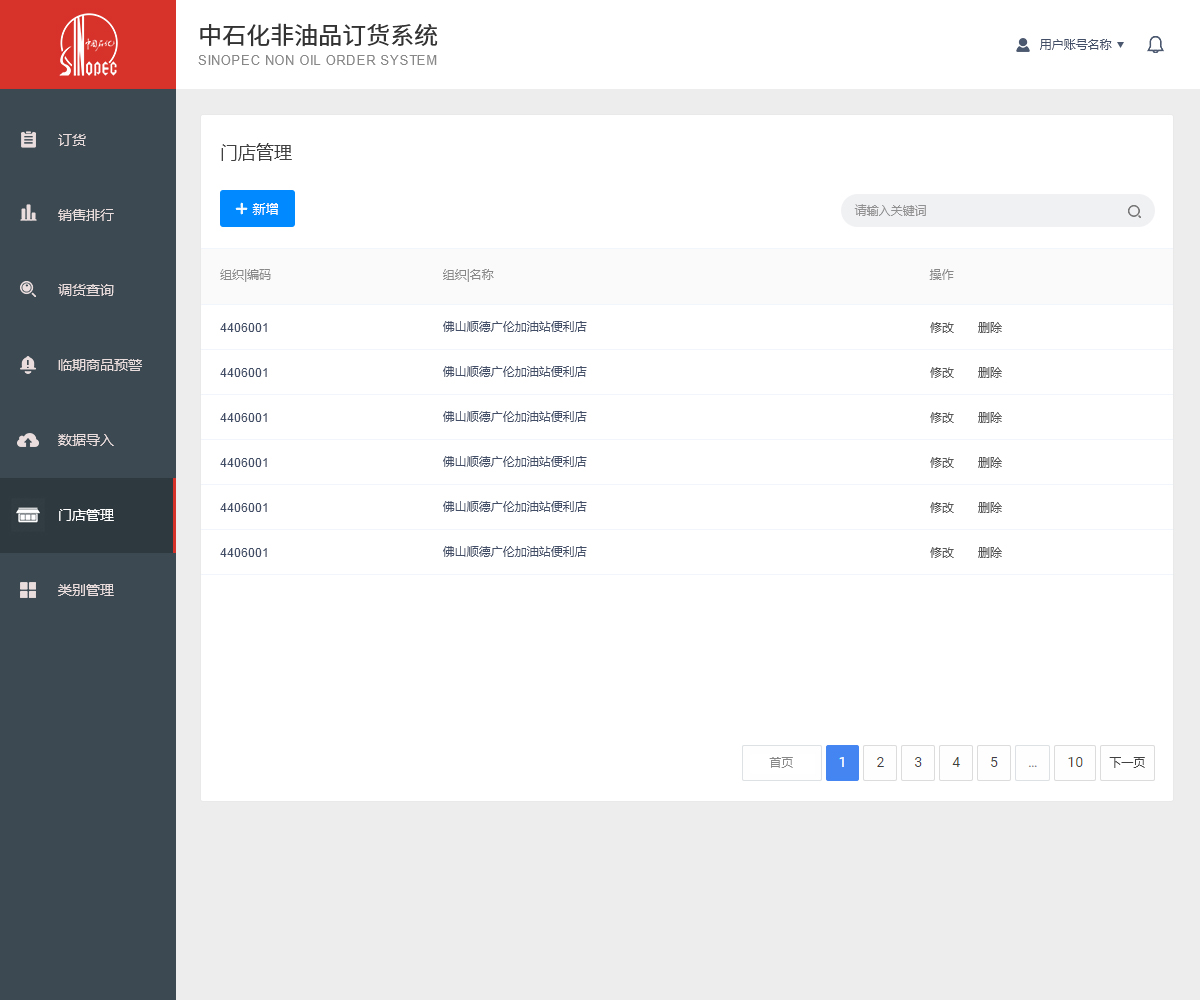Click the search magnifier icon
Image resolution: width=1200 pixels, height=1000 pixels.
tap(1134, 211)
